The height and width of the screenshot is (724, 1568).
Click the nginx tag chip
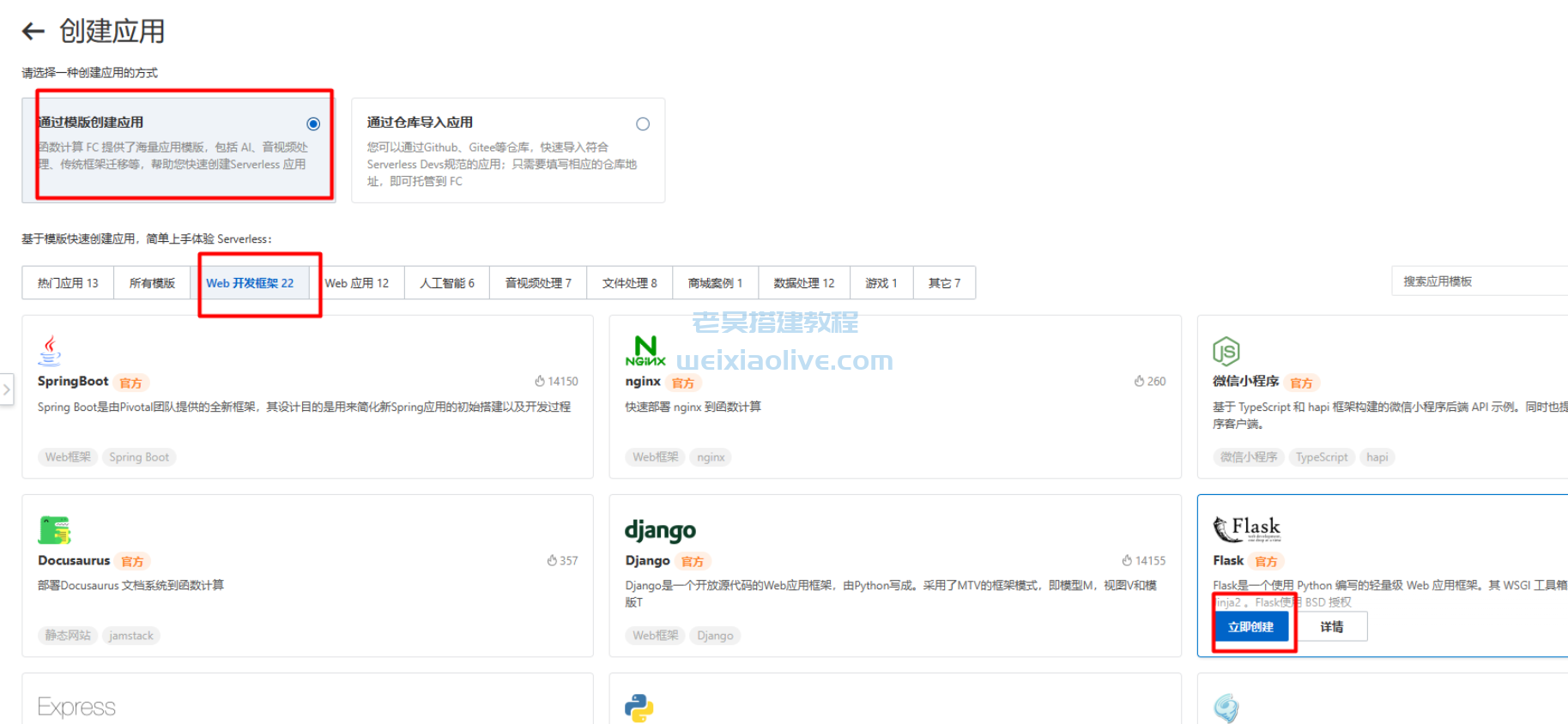(711, 457)
